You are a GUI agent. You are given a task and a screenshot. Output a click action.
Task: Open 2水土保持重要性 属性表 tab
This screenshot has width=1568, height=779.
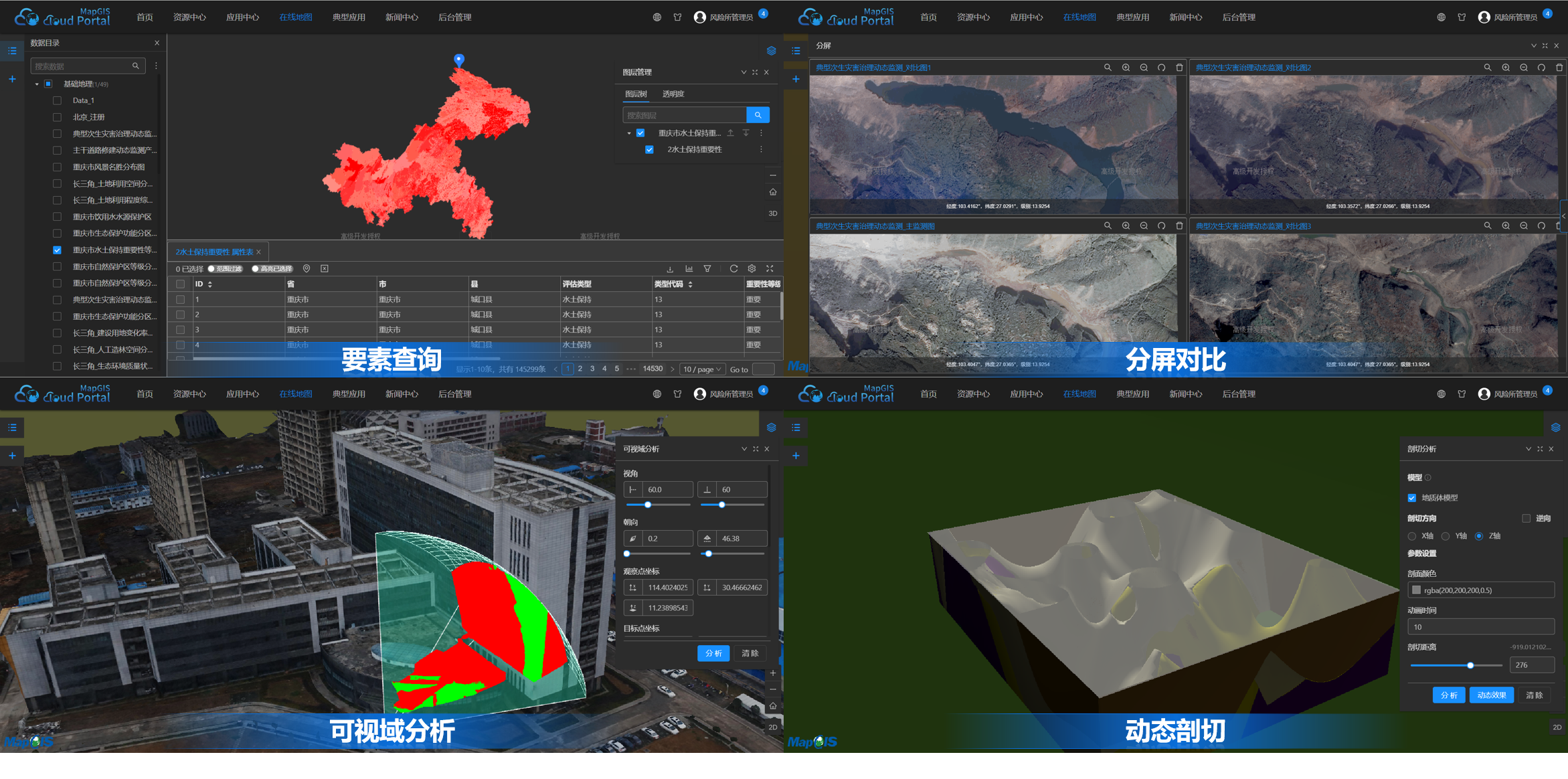[x=214, y=252]
